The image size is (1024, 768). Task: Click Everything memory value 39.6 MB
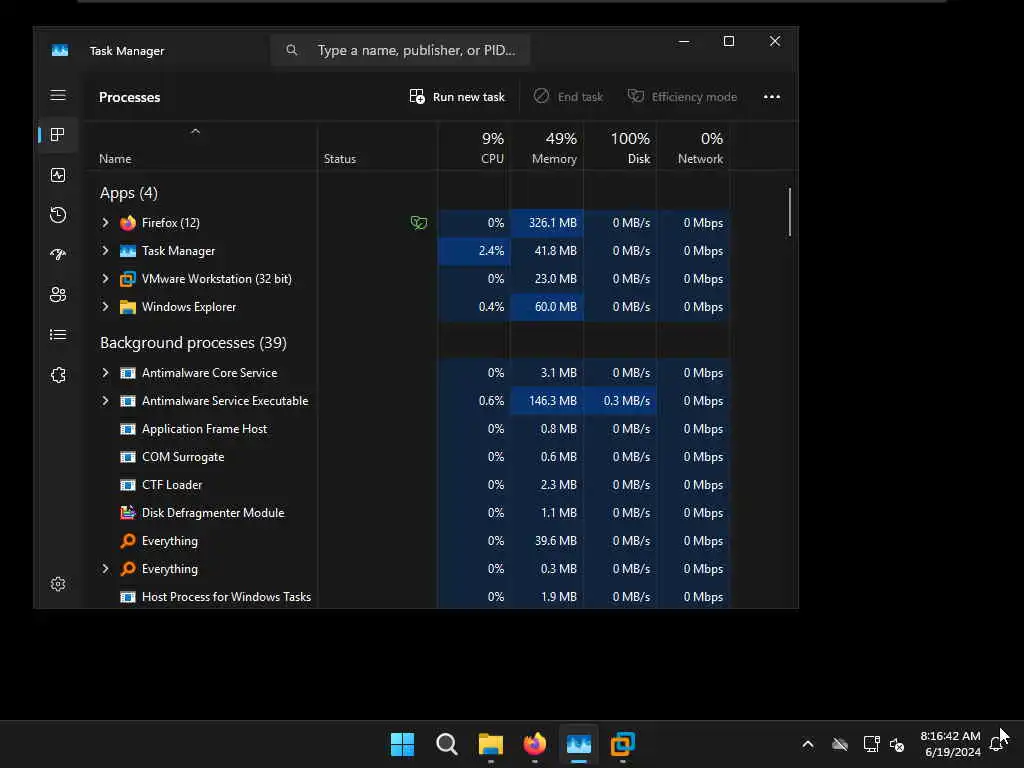pos(556,541)
